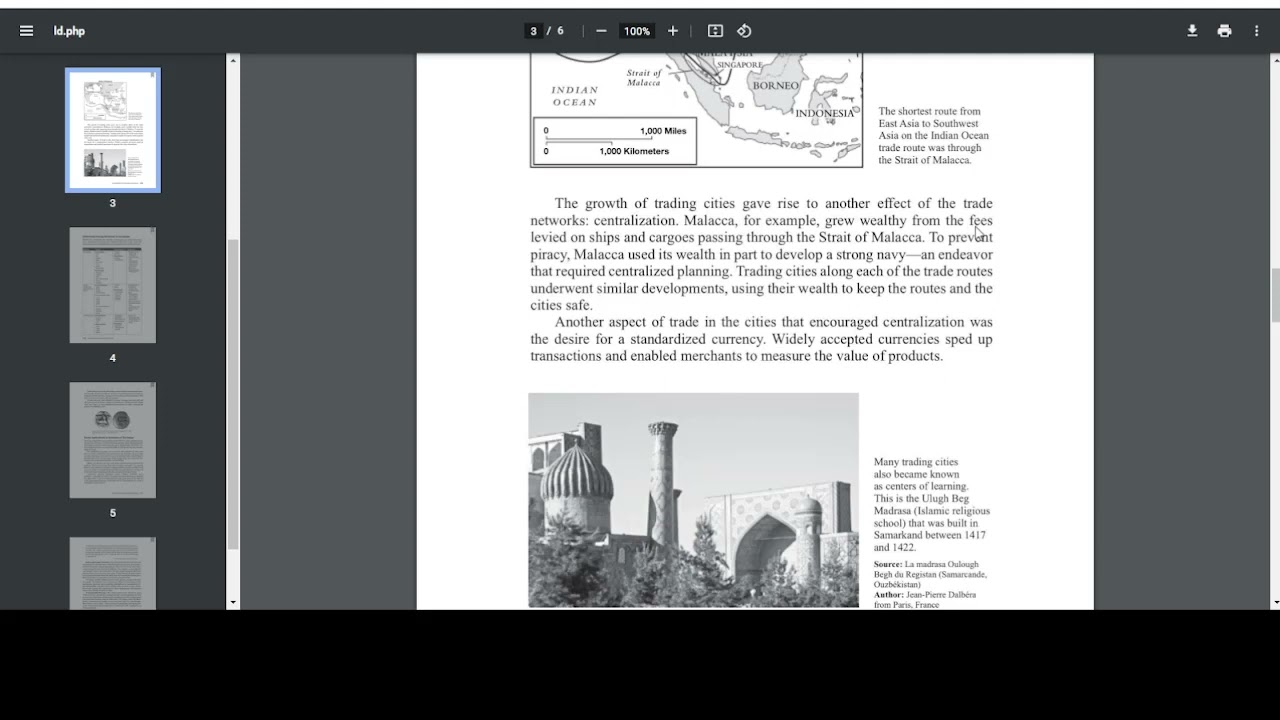Open the more actions kebab menu
Image resolution: width=1280 pixels, height=720 pixels.
1256,31
